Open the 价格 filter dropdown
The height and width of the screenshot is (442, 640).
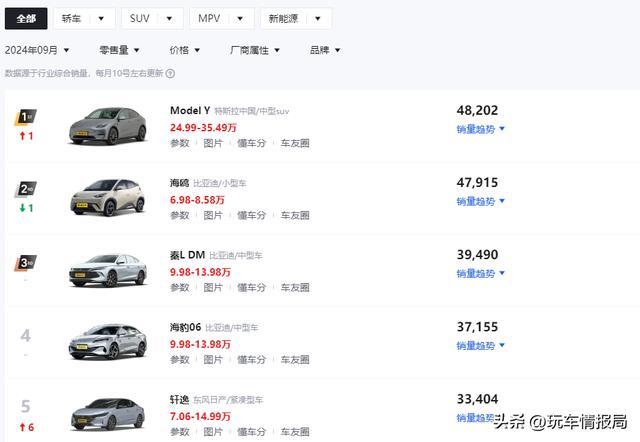coord(185,50)
